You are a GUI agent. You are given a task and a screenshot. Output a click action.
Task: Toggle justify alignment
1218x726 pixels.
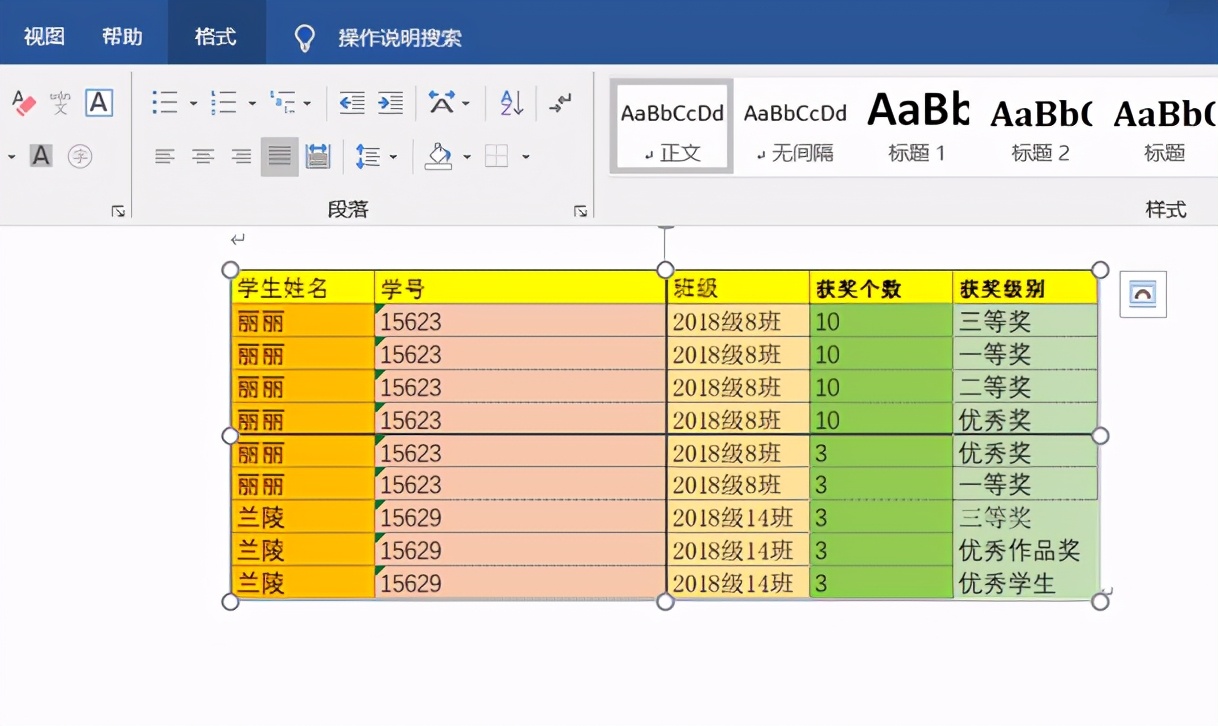coord(280,156)
